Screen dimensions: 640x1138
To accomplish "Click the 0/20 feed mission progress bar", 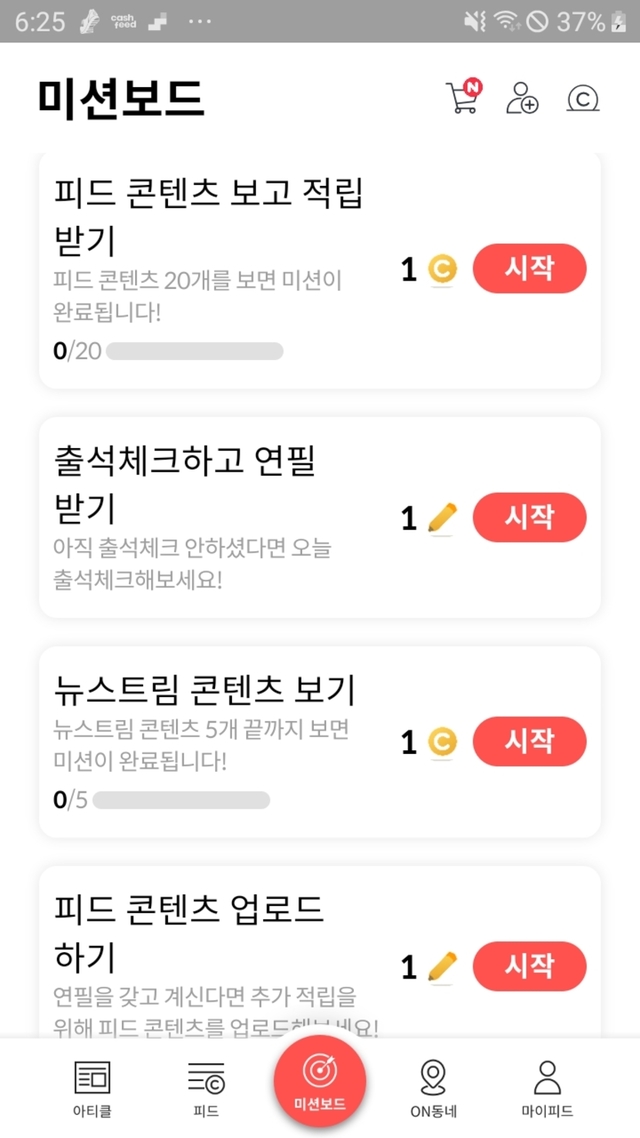I will (194, 351).
